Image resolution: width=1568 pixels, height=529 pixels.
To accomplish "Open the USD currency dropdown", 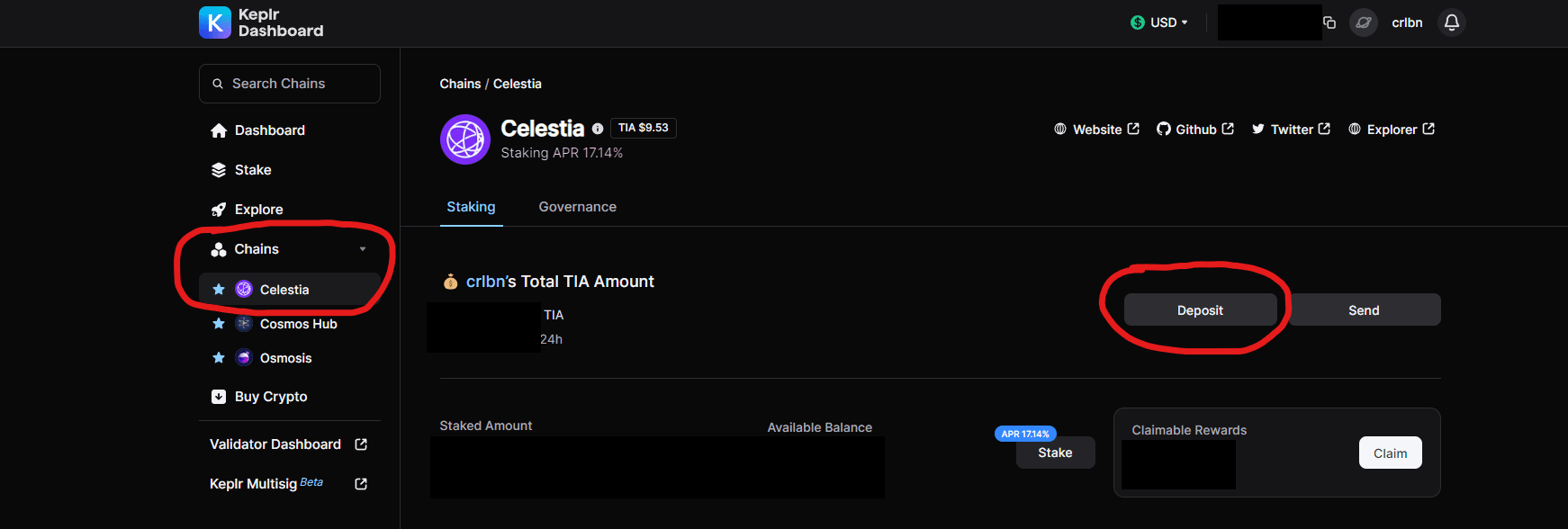I will (x=1159, y=22).
